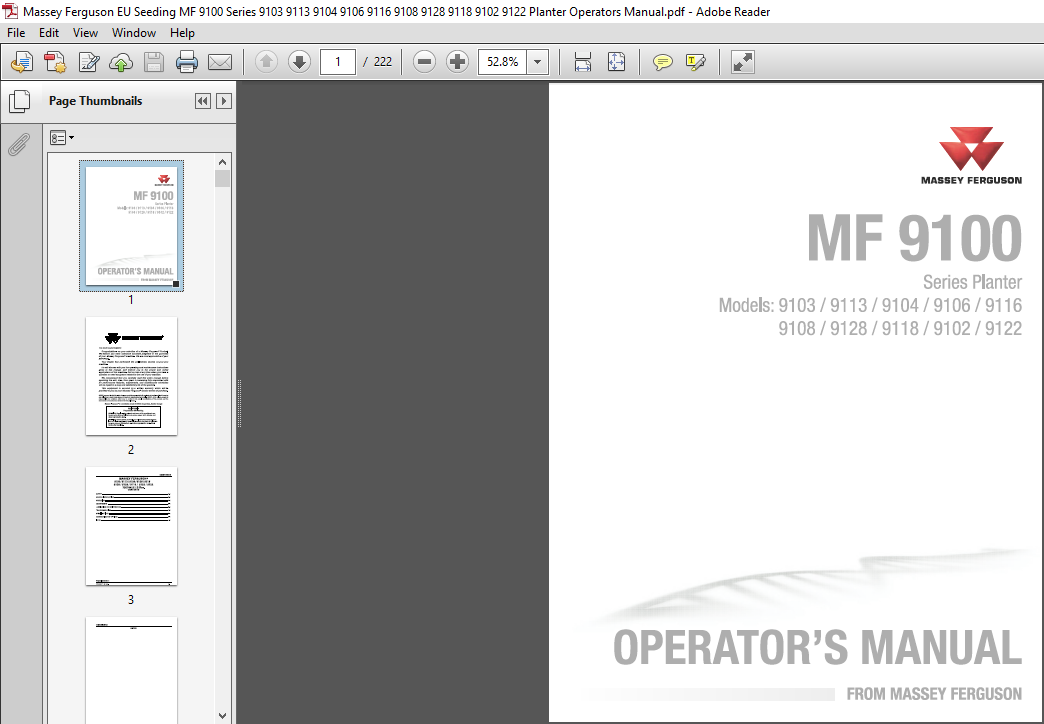
Task: Toggle the Page Thumbnails panel icon
Action: pos(18,101)
